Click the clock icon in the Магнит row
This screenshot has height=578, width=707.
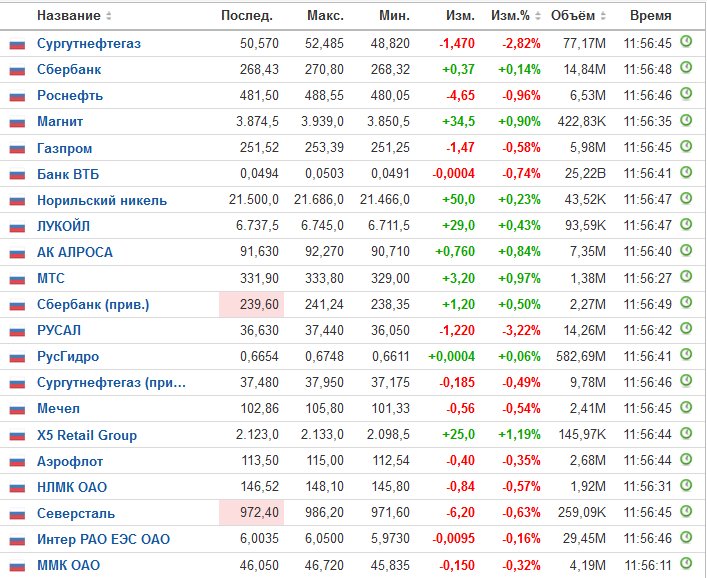(686, 119)
